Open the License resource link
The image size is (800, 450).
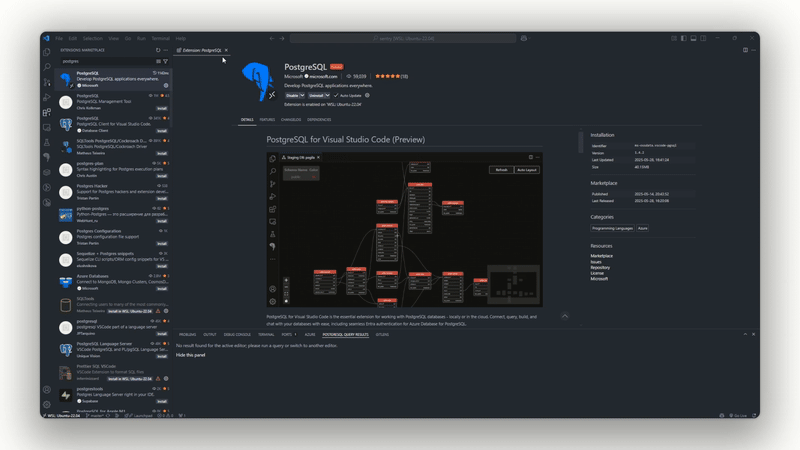(x=597, y=273)
